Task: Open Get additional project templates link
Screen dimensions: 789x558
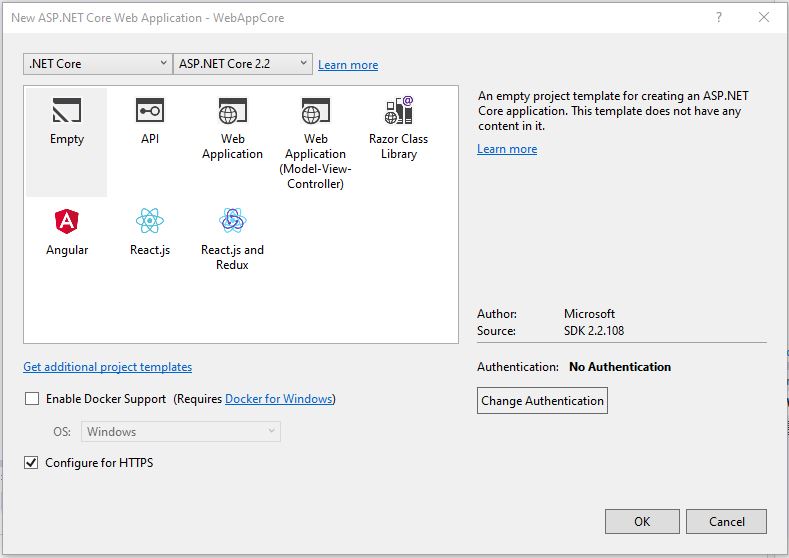Action: [107, 367]
